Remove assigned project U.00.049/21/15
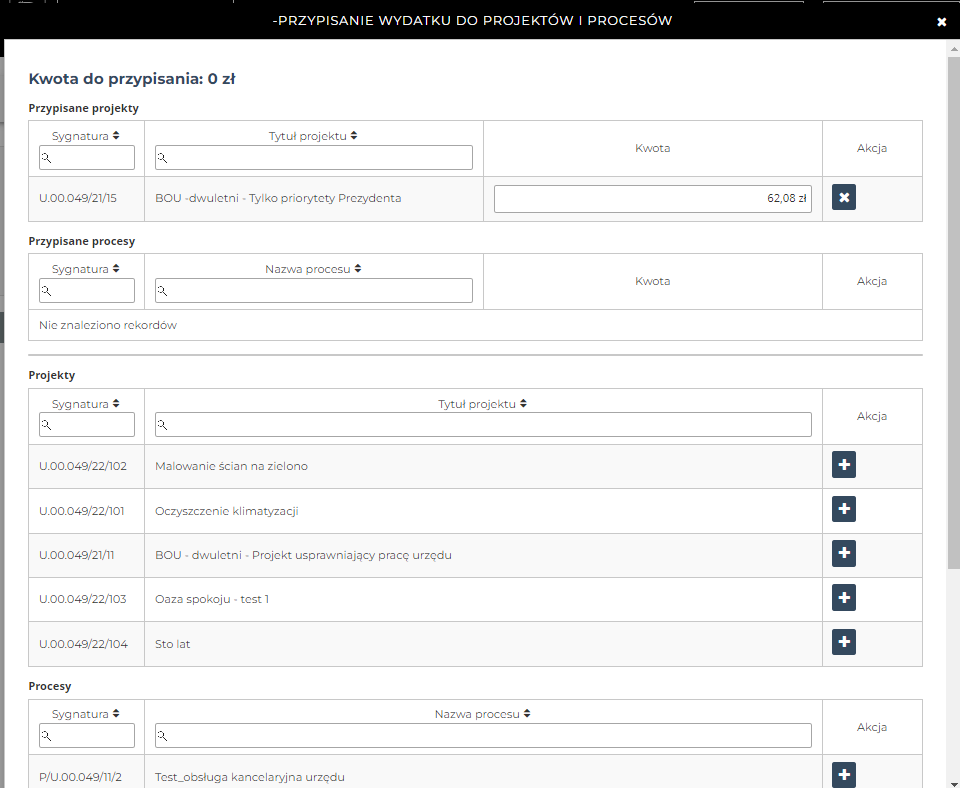Screen dimensions: 960x788 [844, 198]
